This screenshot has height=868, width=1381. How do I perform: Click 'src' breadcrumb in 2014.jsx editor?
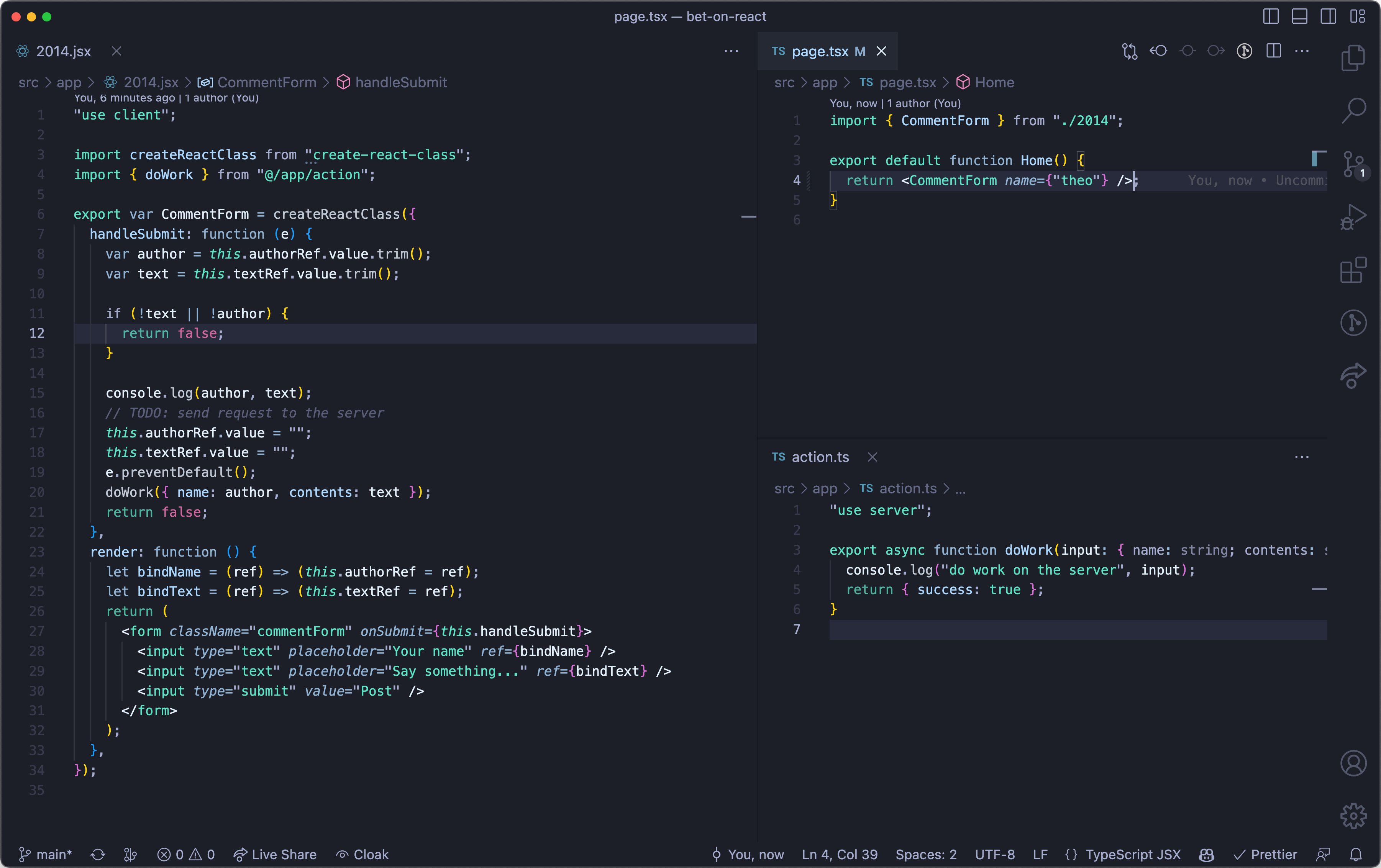coord(28,82)
